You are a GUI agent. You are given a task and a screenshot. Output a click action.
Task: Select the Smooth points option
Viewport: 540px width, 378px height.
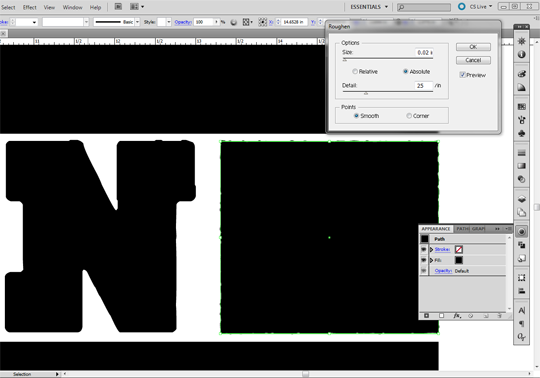[356, 116]
